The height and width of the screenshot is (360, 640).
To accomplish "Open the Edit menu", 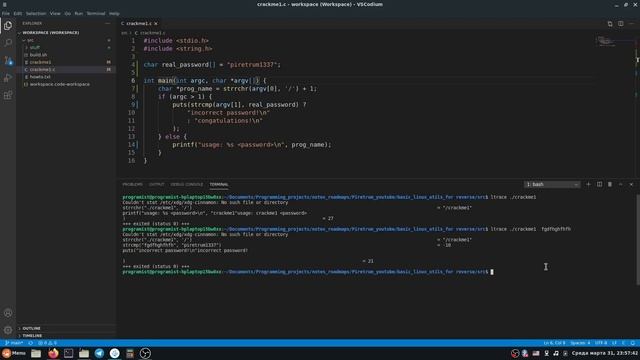I will [18, 13].
